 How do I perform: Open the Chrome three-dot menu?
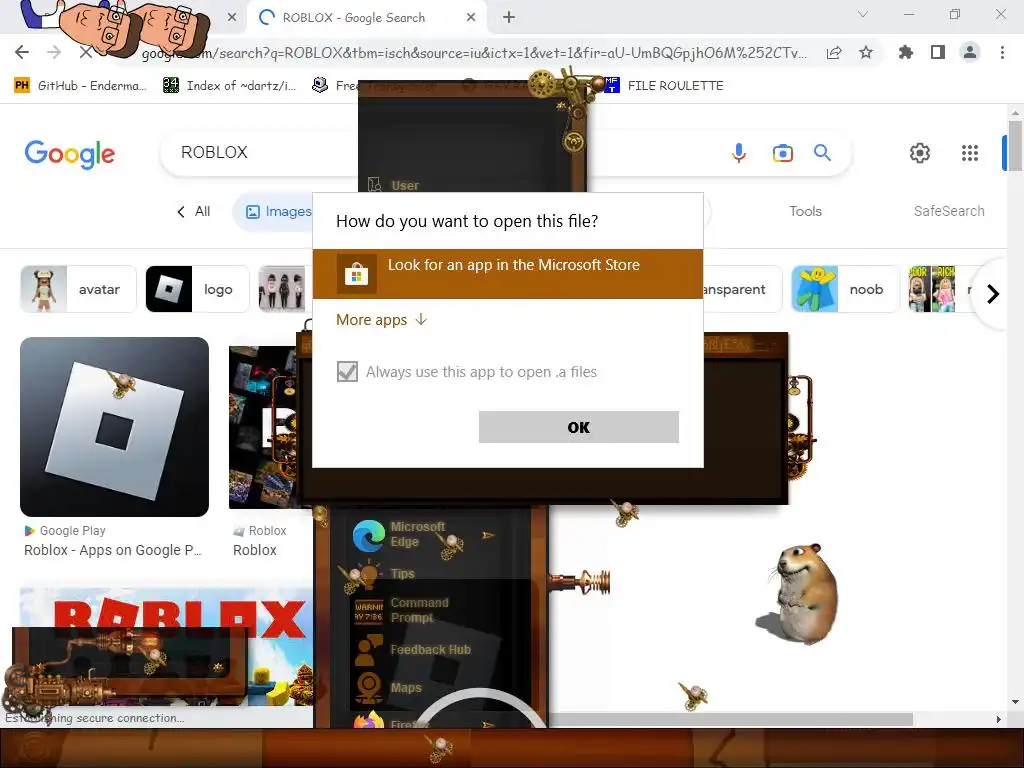(1002, 52)
